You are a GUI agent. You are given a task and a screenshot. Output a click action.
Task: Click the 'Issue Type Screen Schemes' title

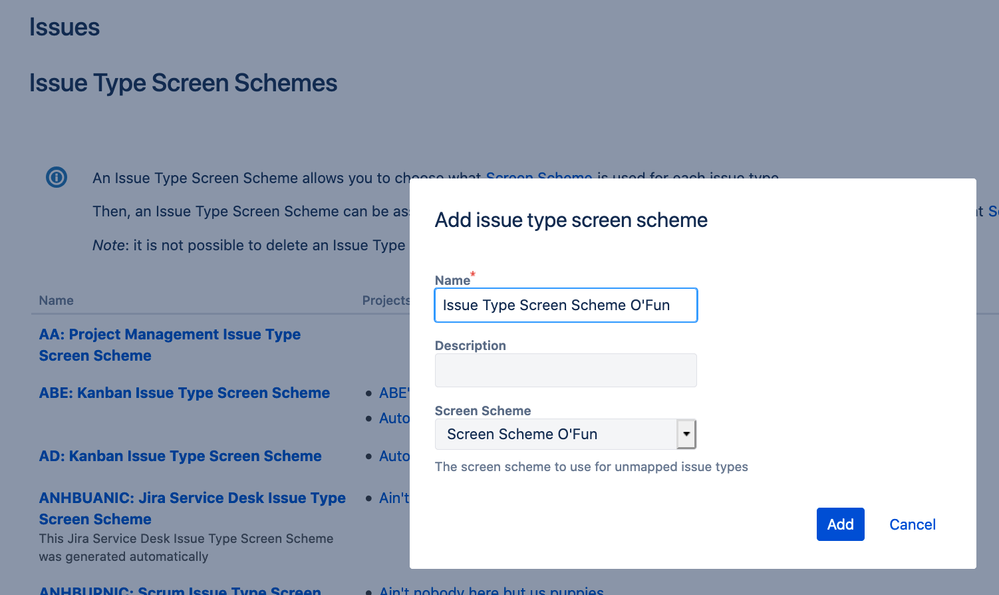coord(183,82)
